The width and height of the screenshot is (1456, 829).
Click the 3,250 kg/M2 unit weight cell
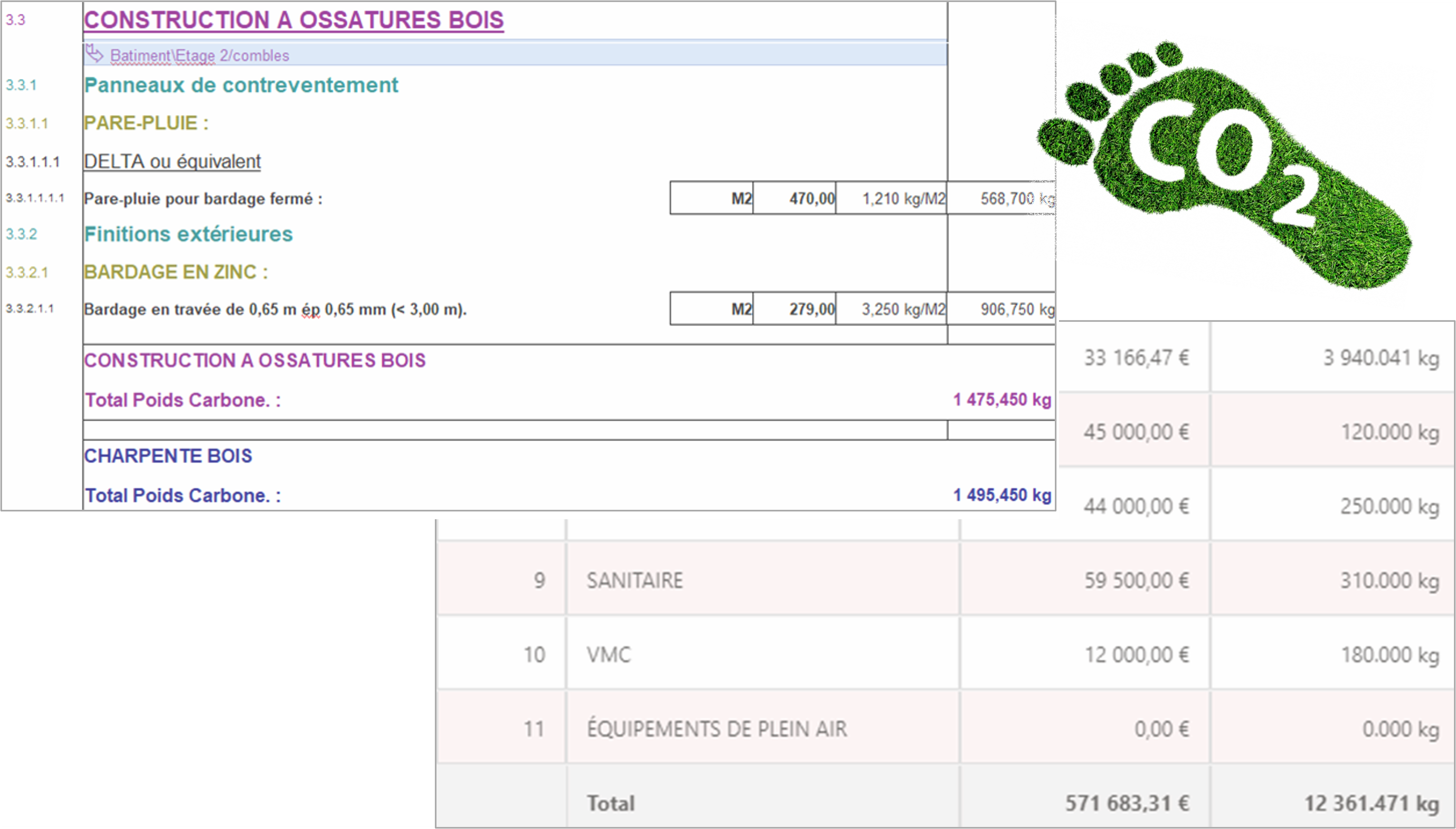pos(891,309)
